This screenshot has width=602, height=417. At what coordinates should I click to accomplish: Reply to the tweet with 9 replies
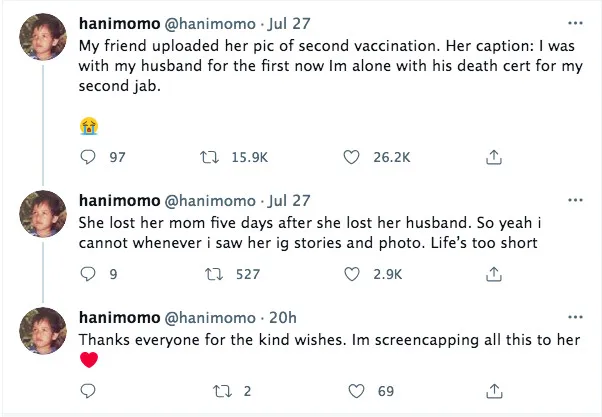87,274
